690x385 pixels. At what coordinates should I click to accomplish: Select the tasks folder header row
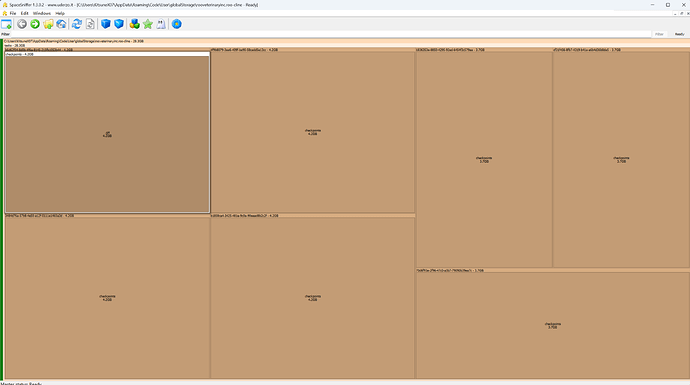tap(347, 45)
